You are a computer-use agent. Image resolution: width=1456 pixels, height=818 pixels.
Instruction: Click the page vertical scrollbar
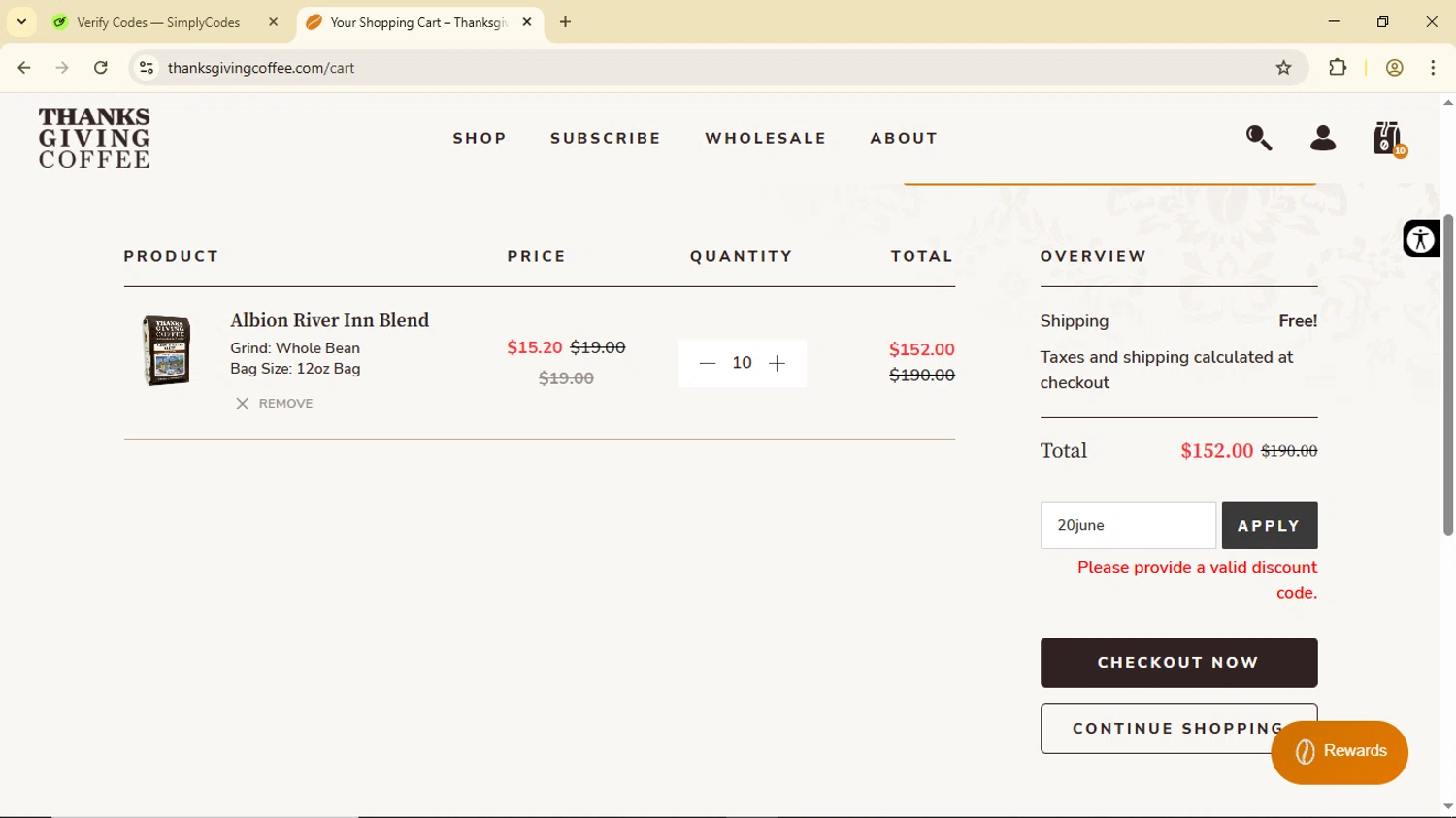pos(1448,375)
